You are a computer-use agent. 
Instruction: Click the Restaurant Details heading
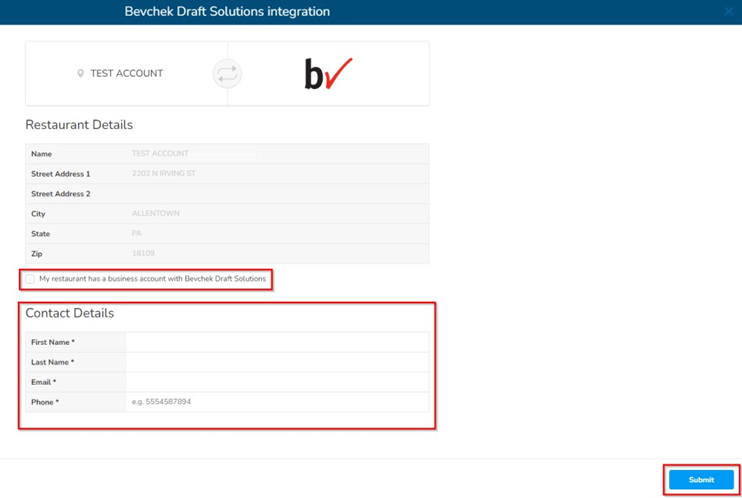(x=79, y=125)
